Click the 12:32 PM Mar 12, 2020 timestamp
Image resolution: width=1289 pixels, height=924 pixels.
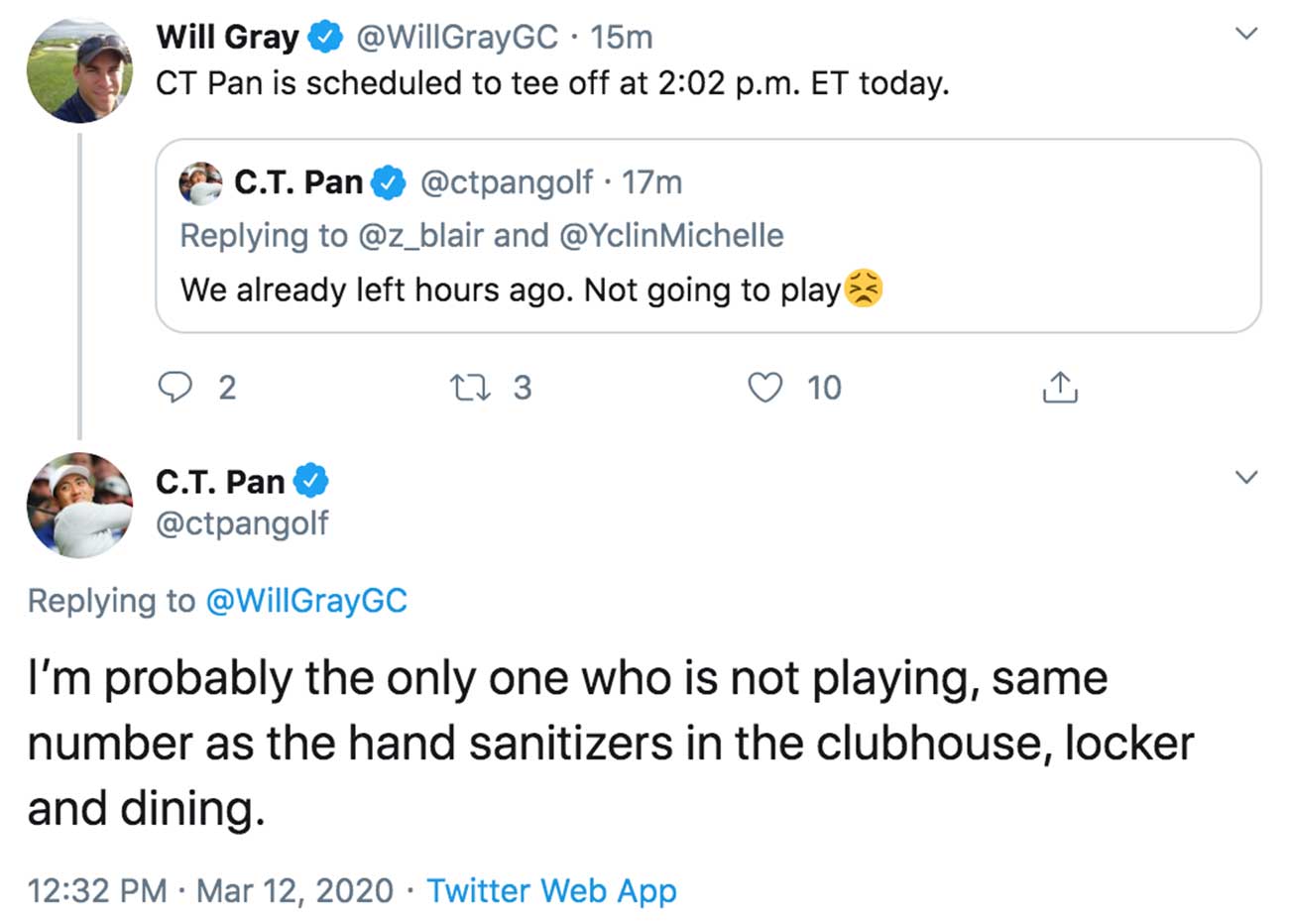pyautogui.click(x=210, y=890)
